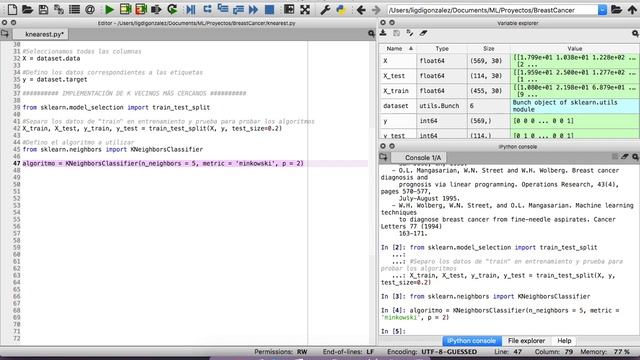This screenshot has height=360, width=640.
Task: Save all files icon
Action: 58,9
